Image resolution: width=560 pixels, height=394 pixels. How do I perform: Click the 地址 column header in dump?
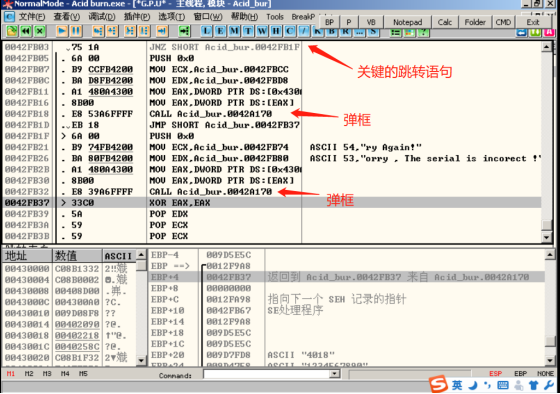(27, 256)
